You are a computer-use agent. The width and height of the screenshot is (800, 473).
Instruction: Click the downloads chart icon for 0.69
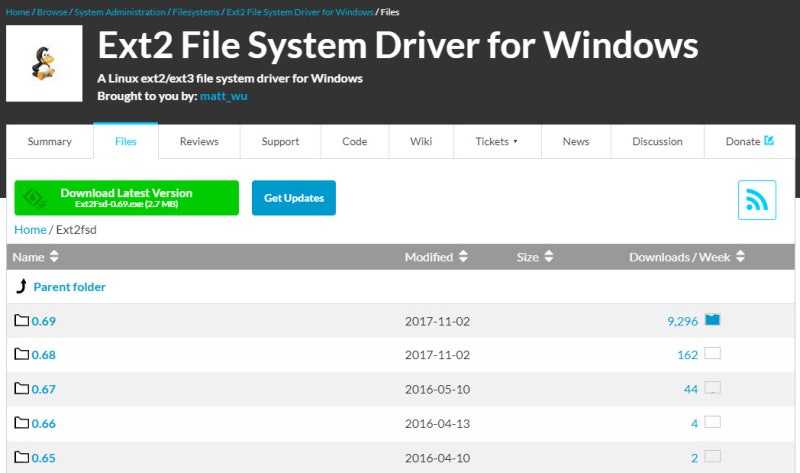click(712, 320)
